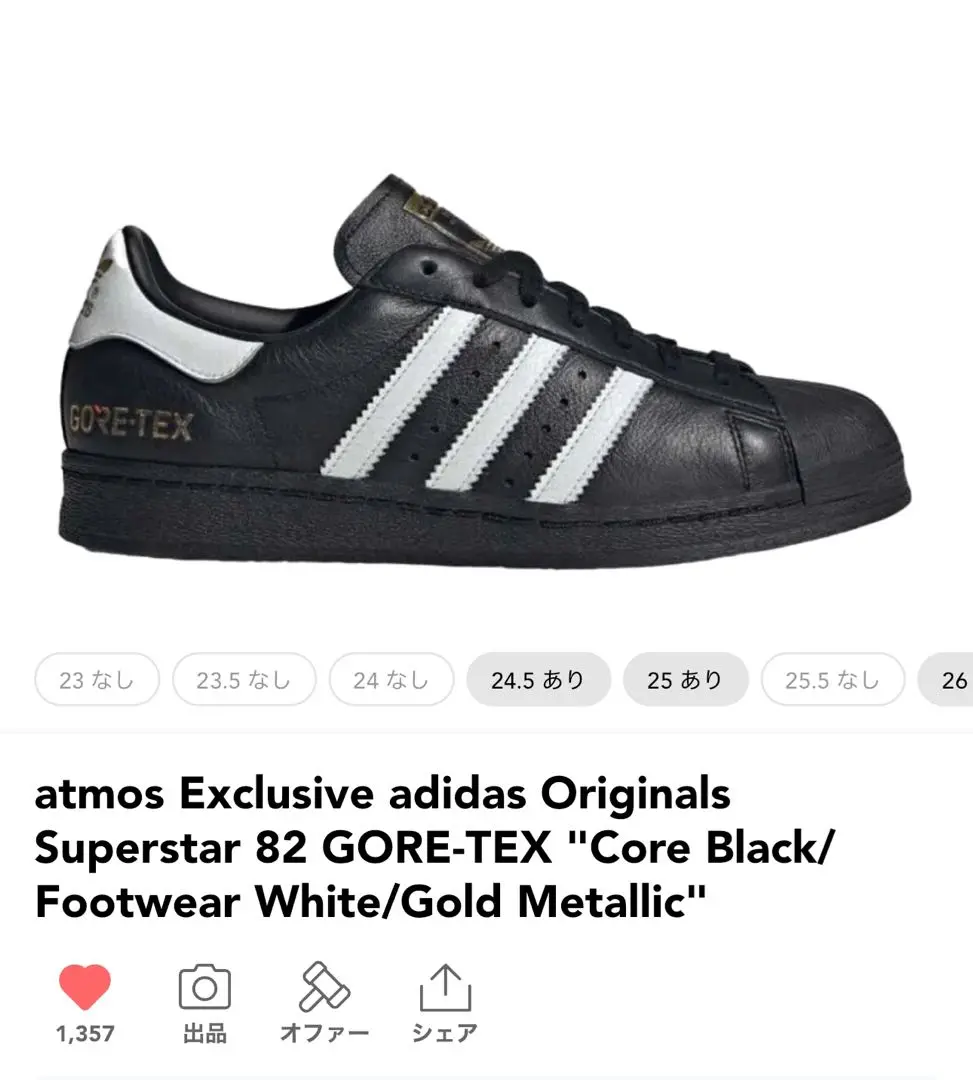Choose available size 25 あり
The width and height of the screenshot is (973, 1080).
click(685, 680)
